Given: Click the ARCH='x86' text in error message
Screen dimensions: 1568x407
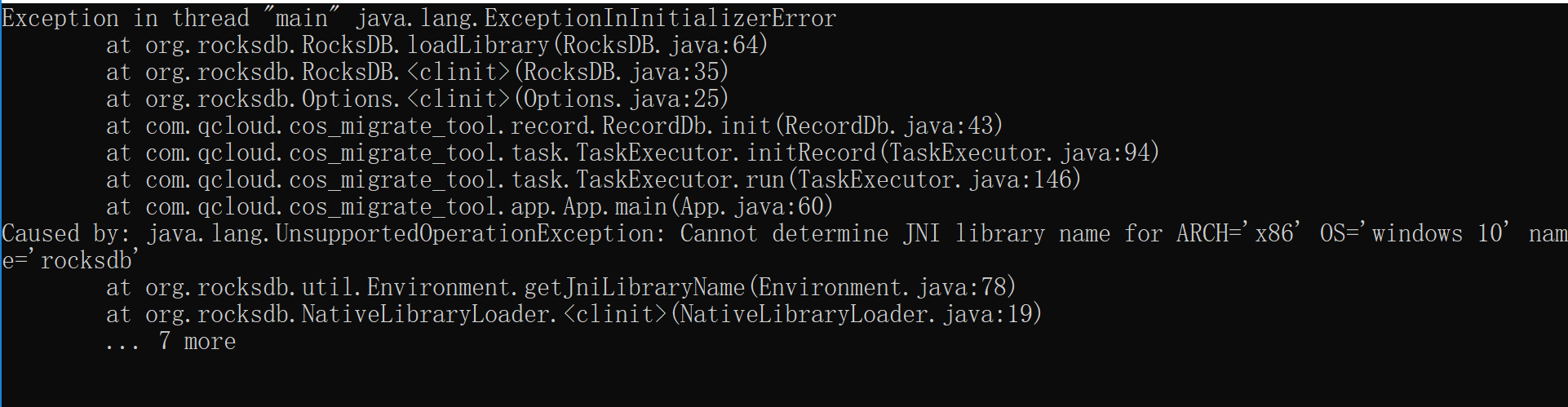Looking at the screenshot, I should [x=1237, y=233].
